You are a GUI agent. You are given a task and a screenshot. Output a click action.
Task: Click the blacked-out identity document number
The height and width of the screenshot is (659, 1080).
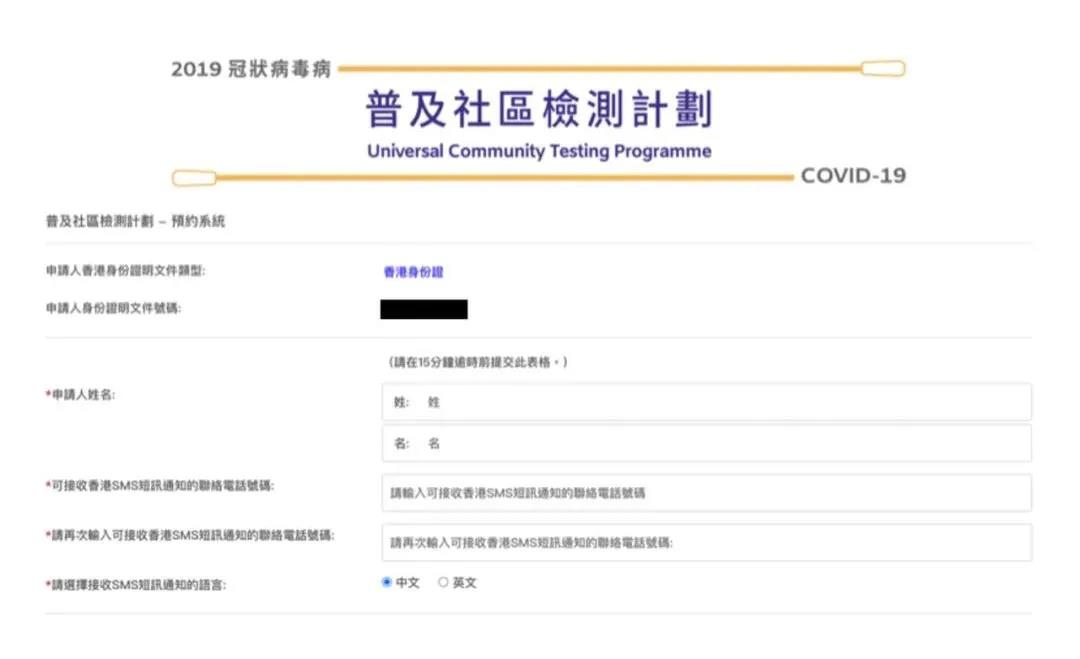click(423, 309)
